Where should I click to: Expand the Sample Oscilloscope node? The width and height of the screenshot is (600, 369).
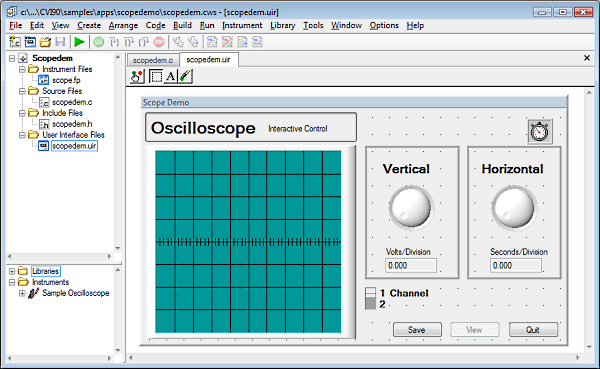[22, 294]
